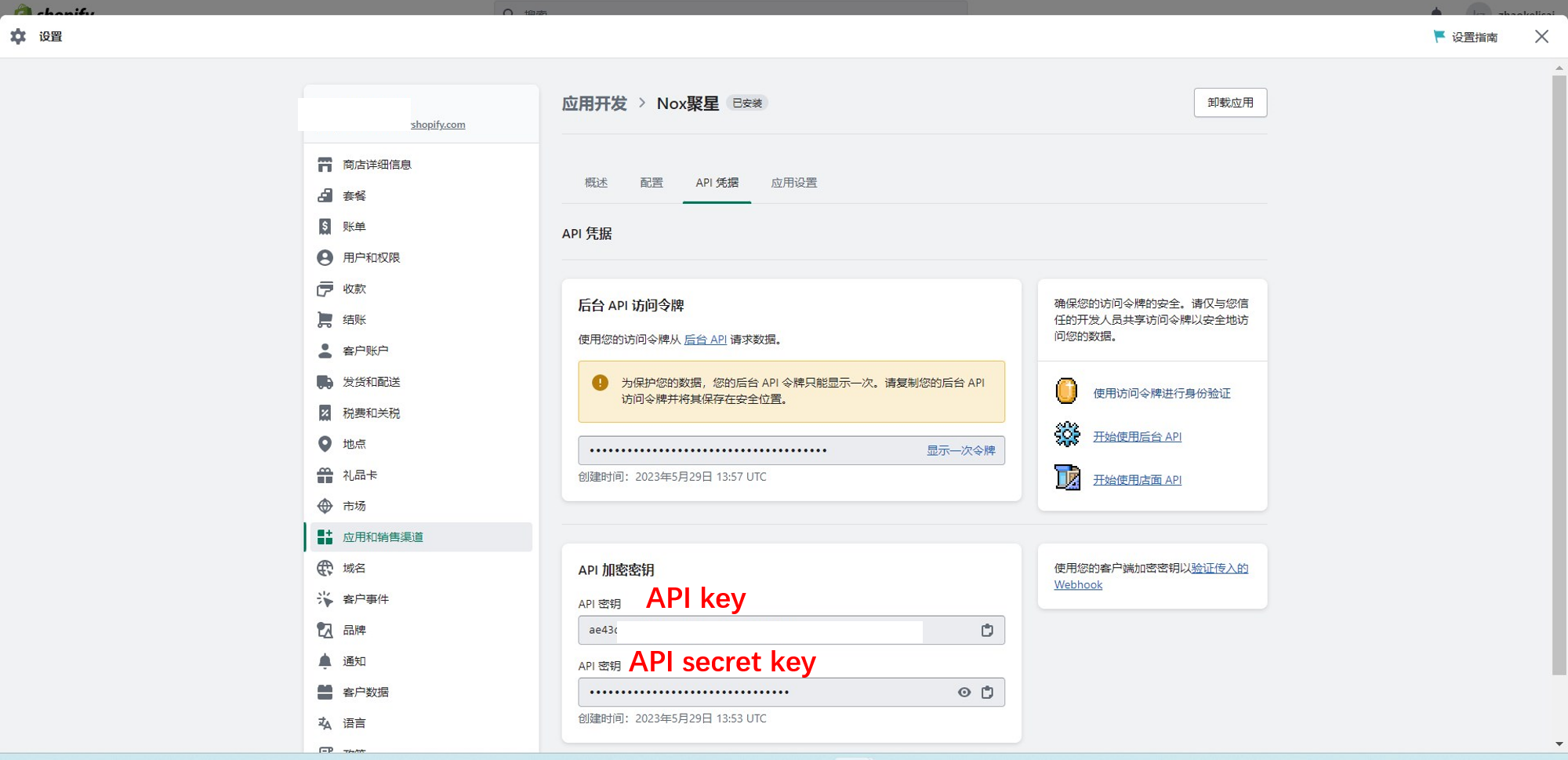Click the settings gear icon top left
1568x760 pixels.
pos(17,35)
